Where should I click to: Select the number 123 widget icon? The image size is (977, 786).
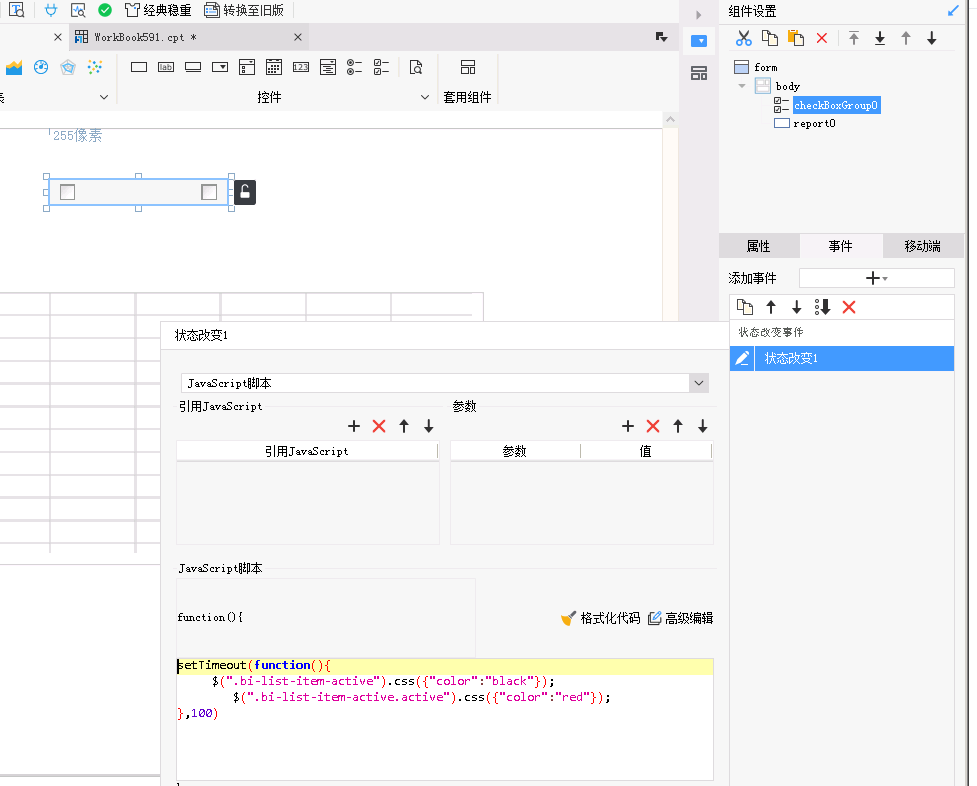pos(301,67)
